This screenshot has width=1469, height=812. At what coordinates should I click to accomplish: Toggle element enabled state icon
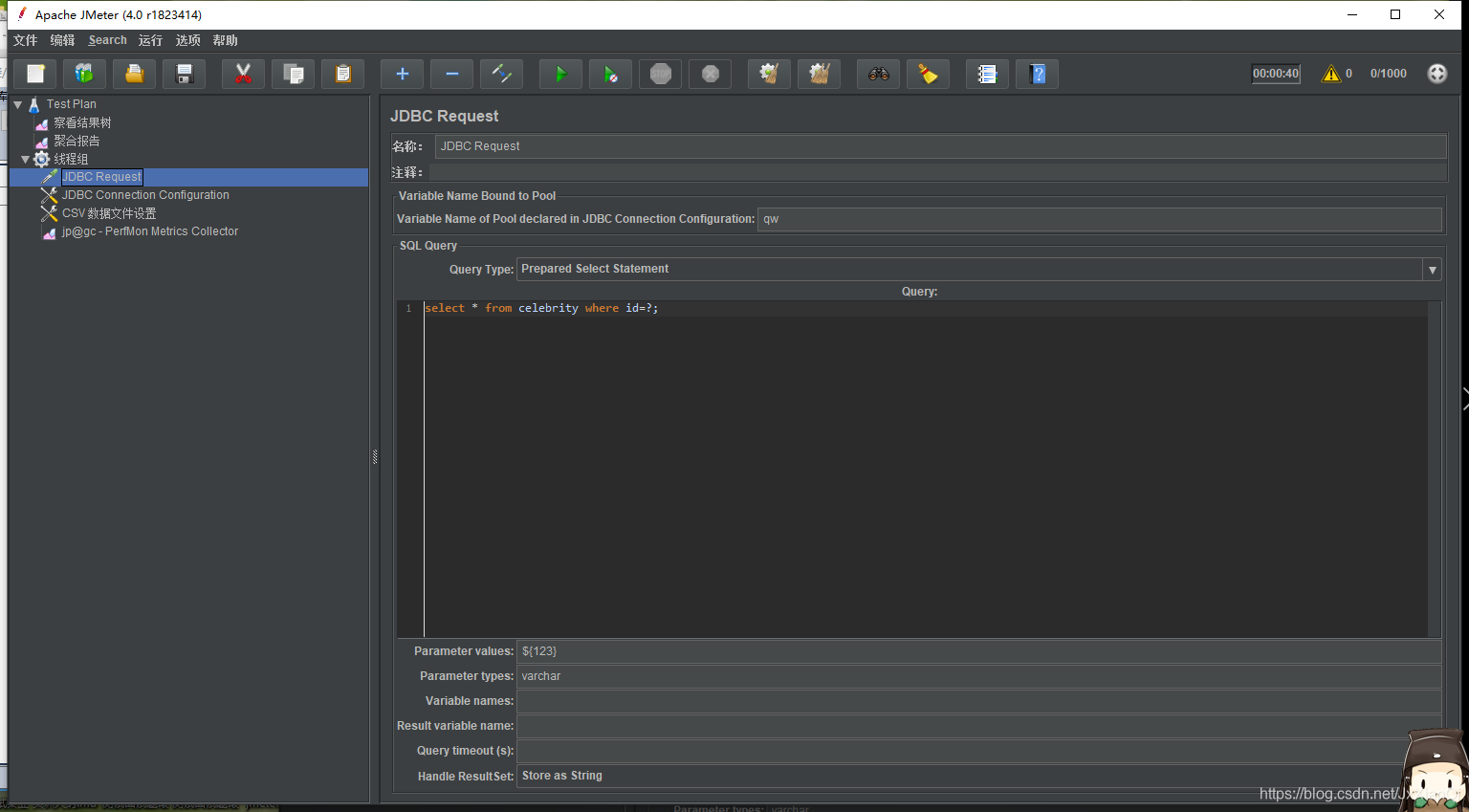502,74
